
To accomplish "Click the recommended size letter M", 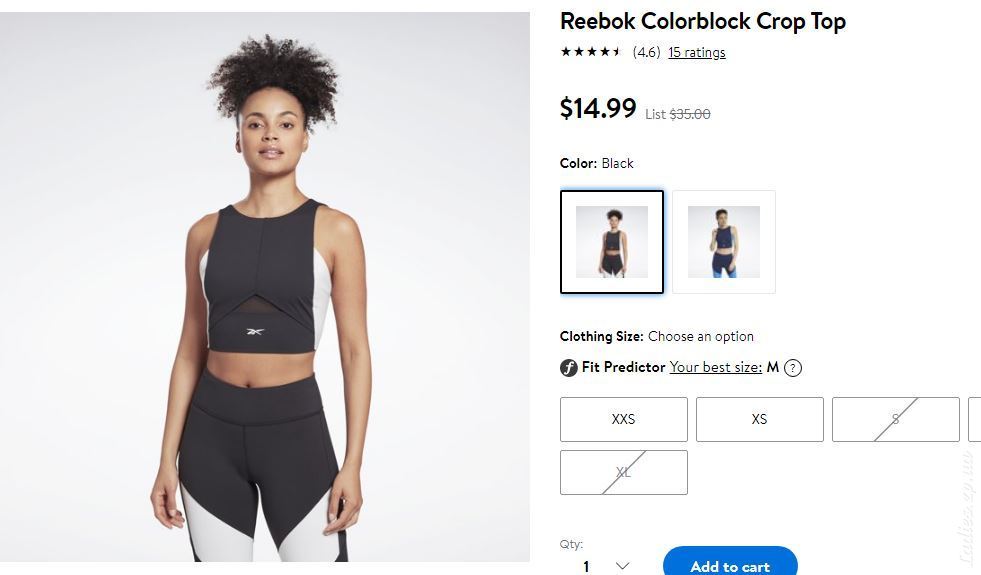I will point(773,367).
